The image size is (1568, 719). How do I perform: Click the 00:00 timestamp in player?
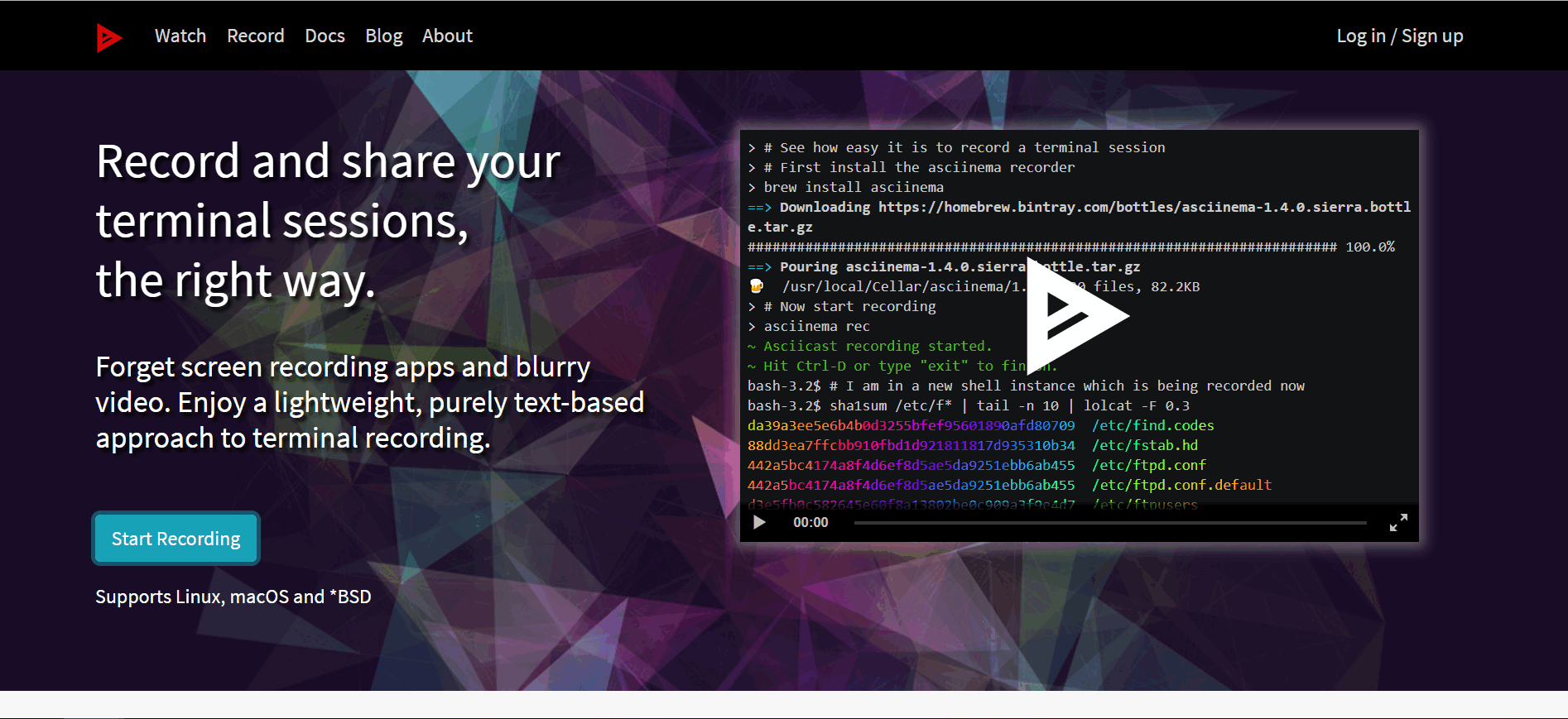[x=810, y=522]
